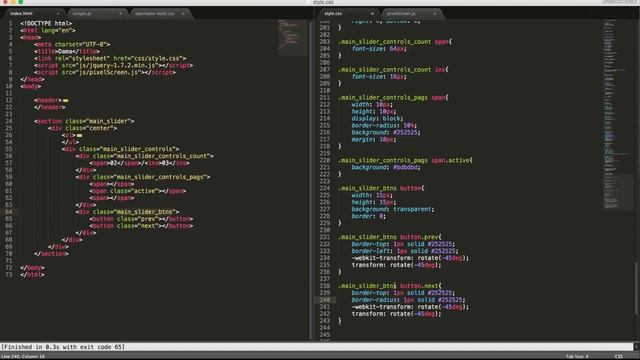640x360 pixels.
Task: Open the CSS syntax selector in status bar
Action: 618,356
